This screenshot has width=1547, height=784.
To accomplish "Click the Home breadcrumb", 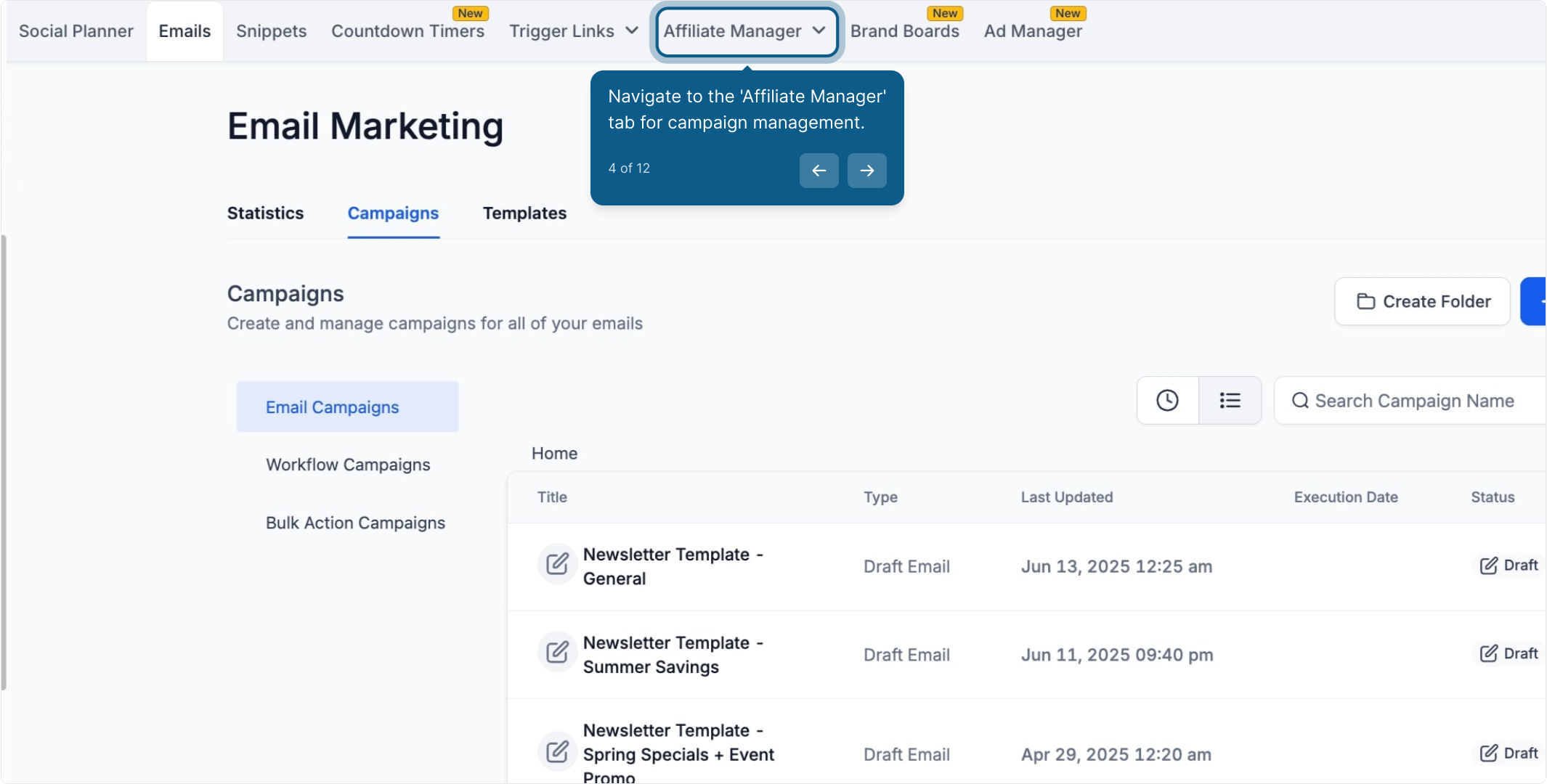I will tap(554, 454).
